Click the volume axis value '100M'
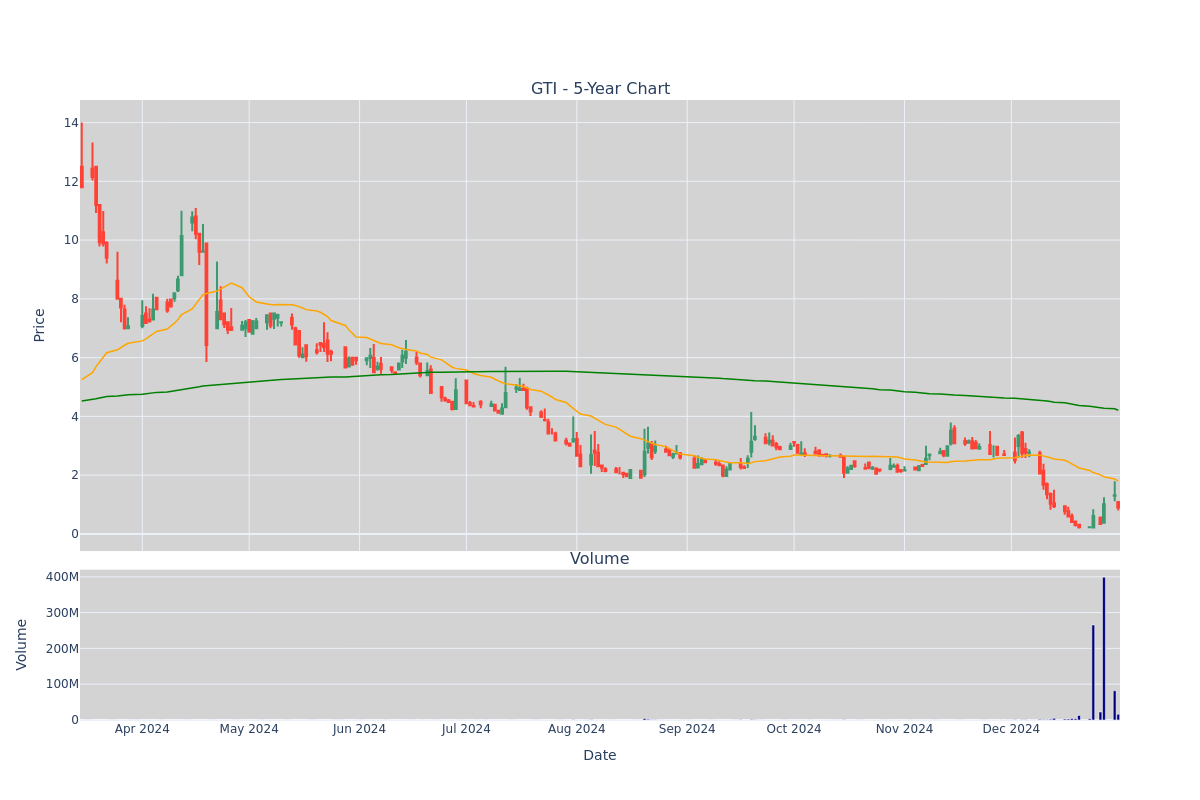Viewport: 1200px width, 800px height. pyautogui.click(x=62, y=684)
